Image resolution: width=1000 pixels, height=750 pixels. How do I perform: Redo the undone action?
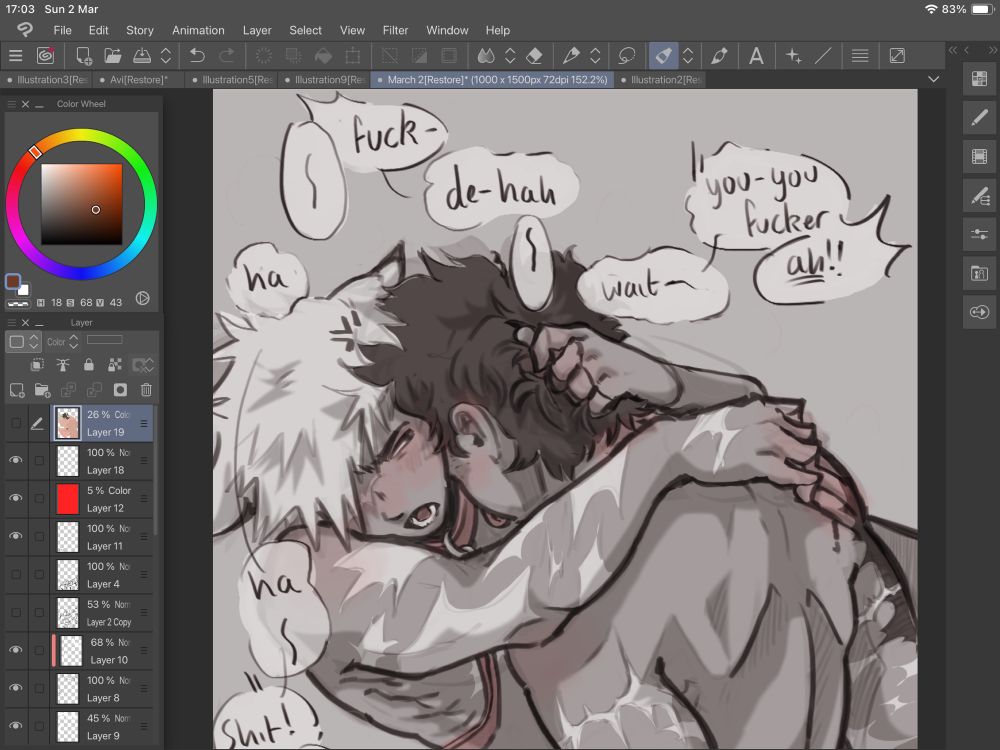click(x=226, y=55)
